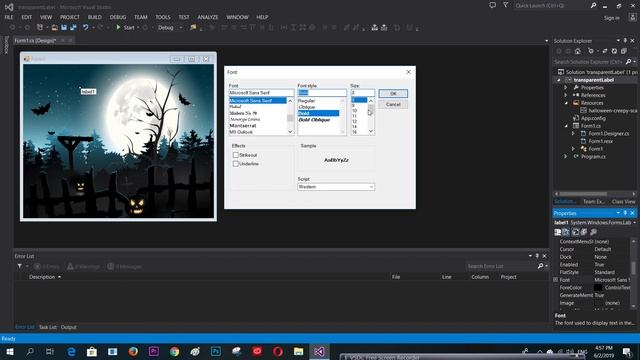
Task: Check the Underline checkbox
Action: click(236, 164)
